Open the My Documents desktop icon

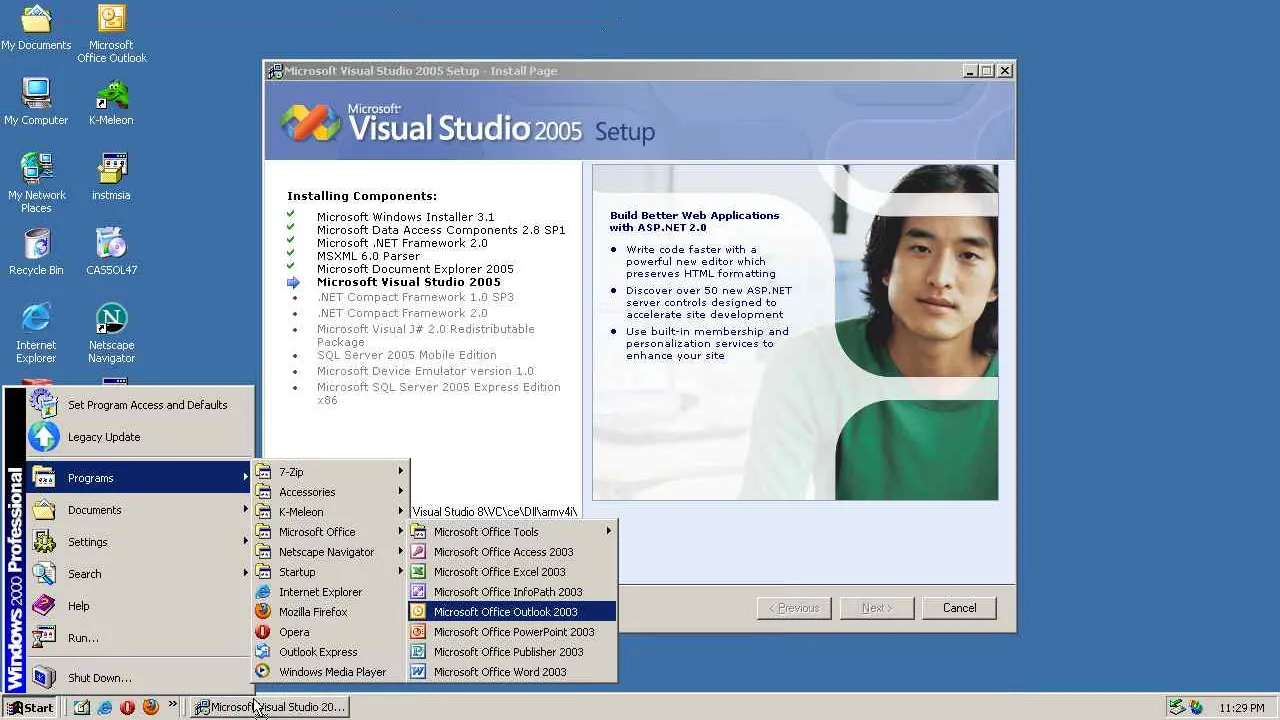(36, 27)
